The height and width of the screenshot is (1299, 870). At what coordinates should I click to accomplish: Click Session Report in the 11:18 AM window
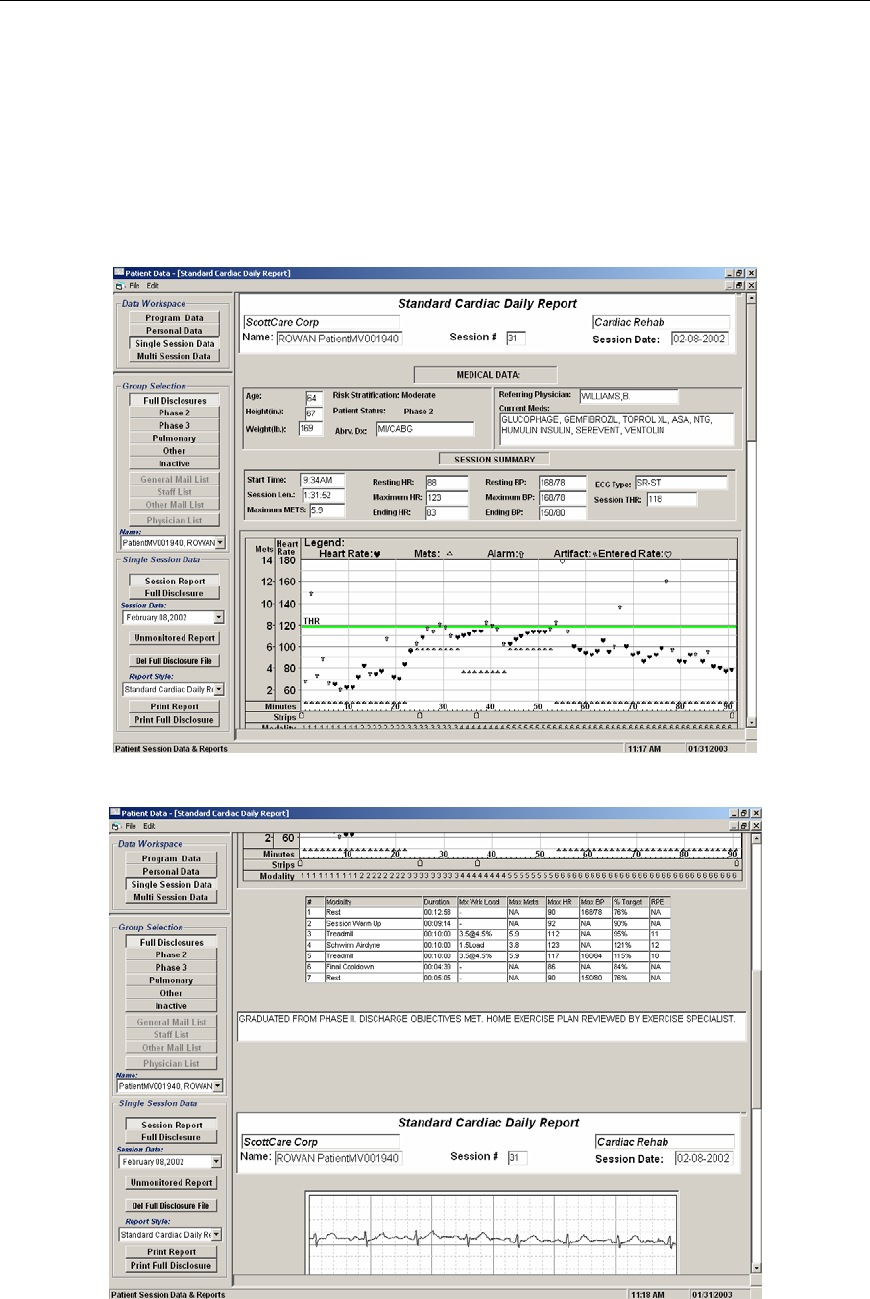tap(171, 1125)
